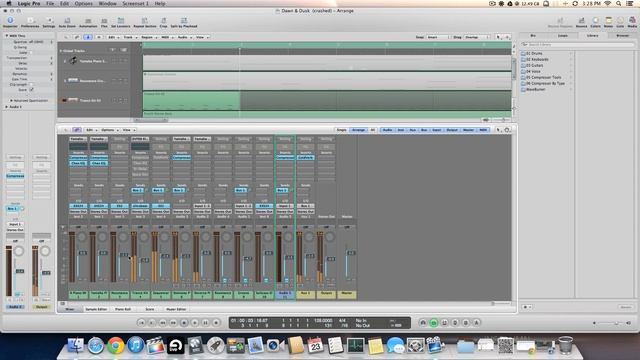Toggle the Master channel filter in Mixer
The image size is (640, 360).
coord(468,130)
